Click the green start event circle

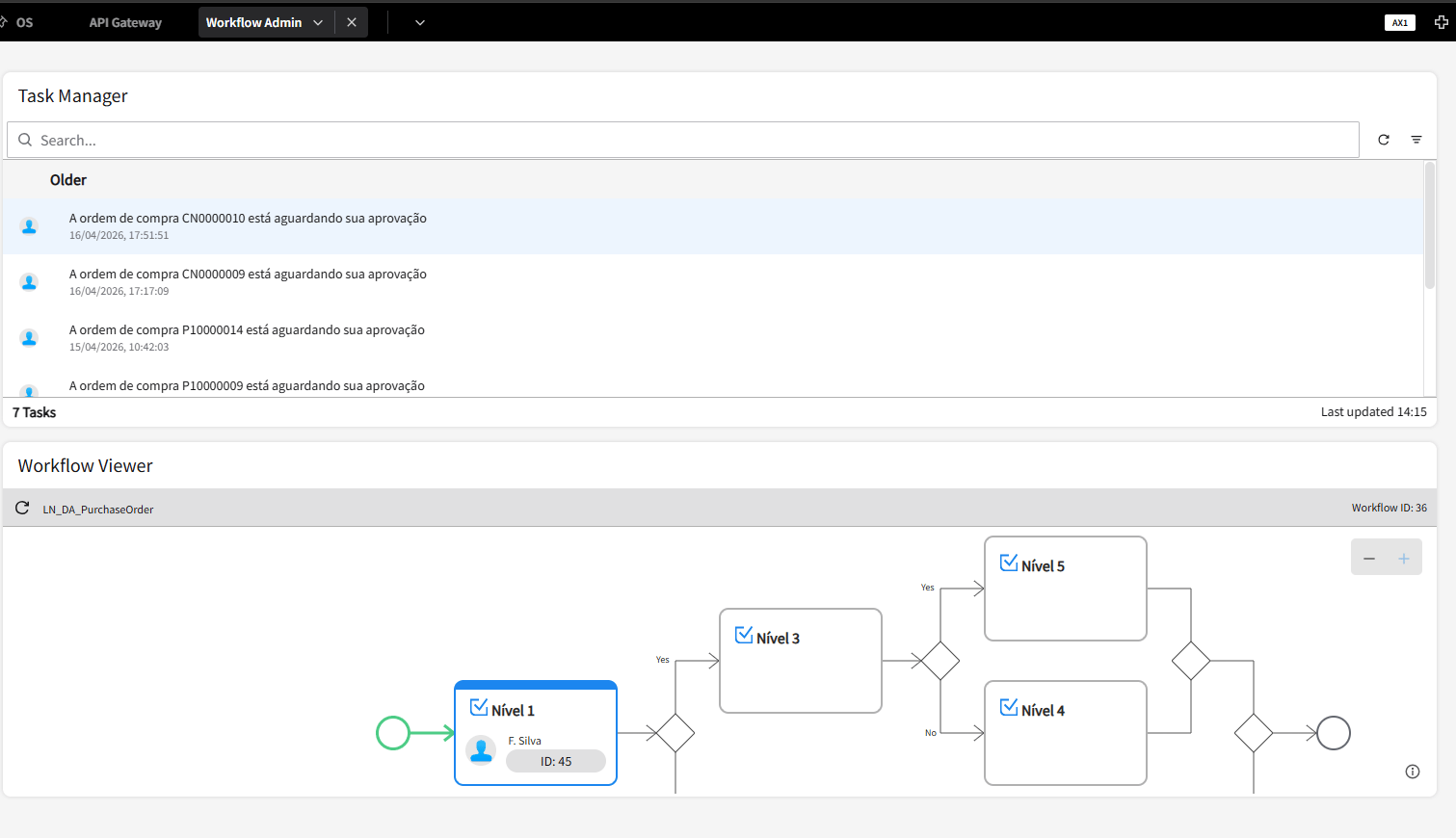(393, 733)
